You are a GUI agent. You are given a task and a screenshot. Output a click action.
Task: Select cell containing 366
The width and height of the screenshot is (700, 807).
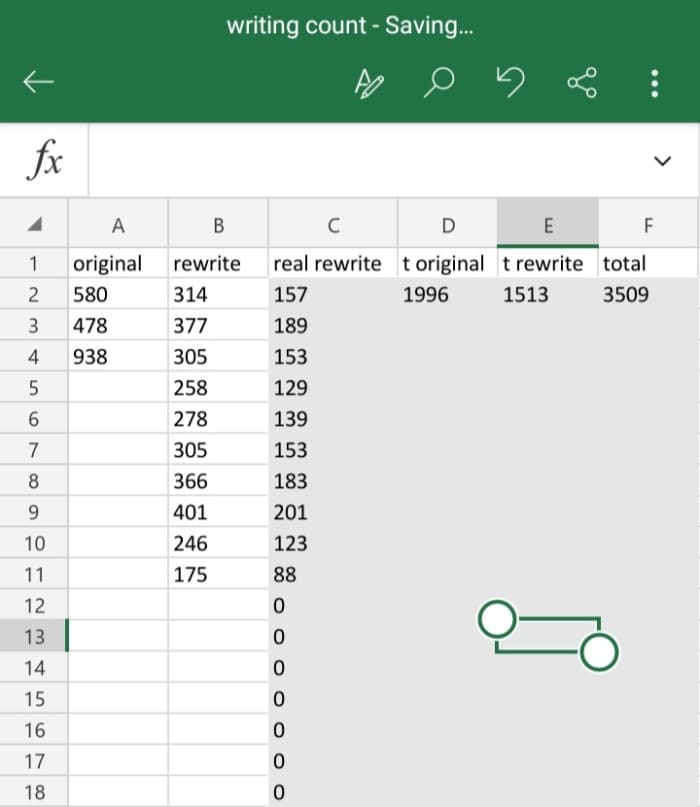[x=218, y=481]
